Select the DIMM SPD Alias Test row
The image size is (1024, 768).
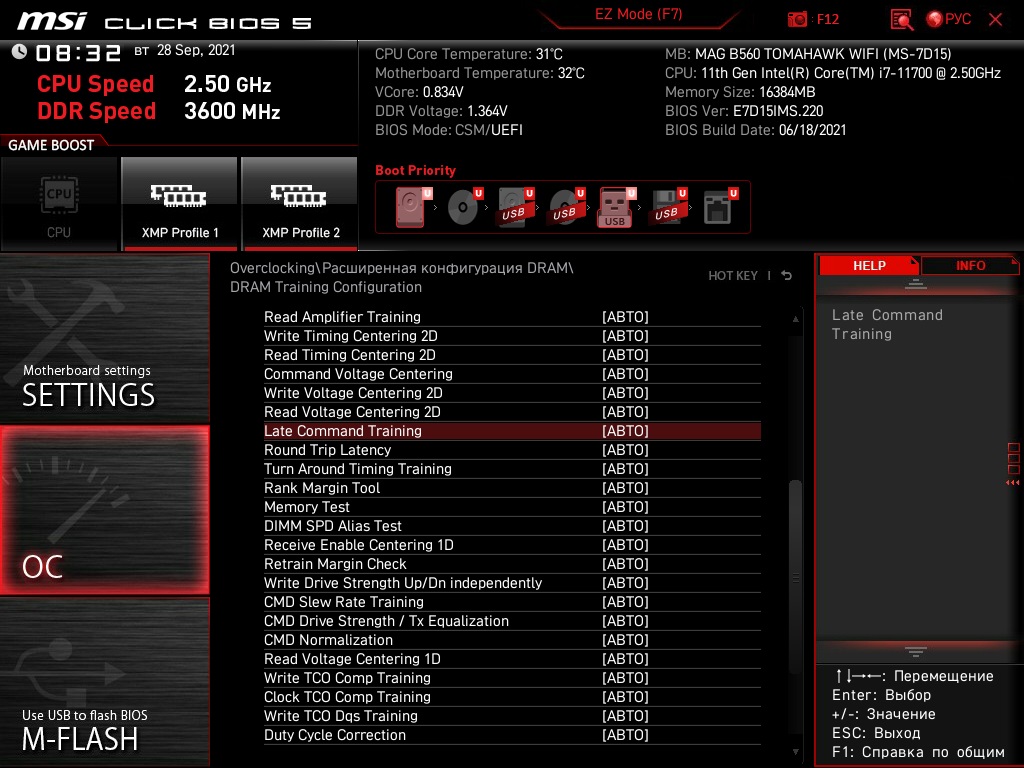tap(512, 526)
